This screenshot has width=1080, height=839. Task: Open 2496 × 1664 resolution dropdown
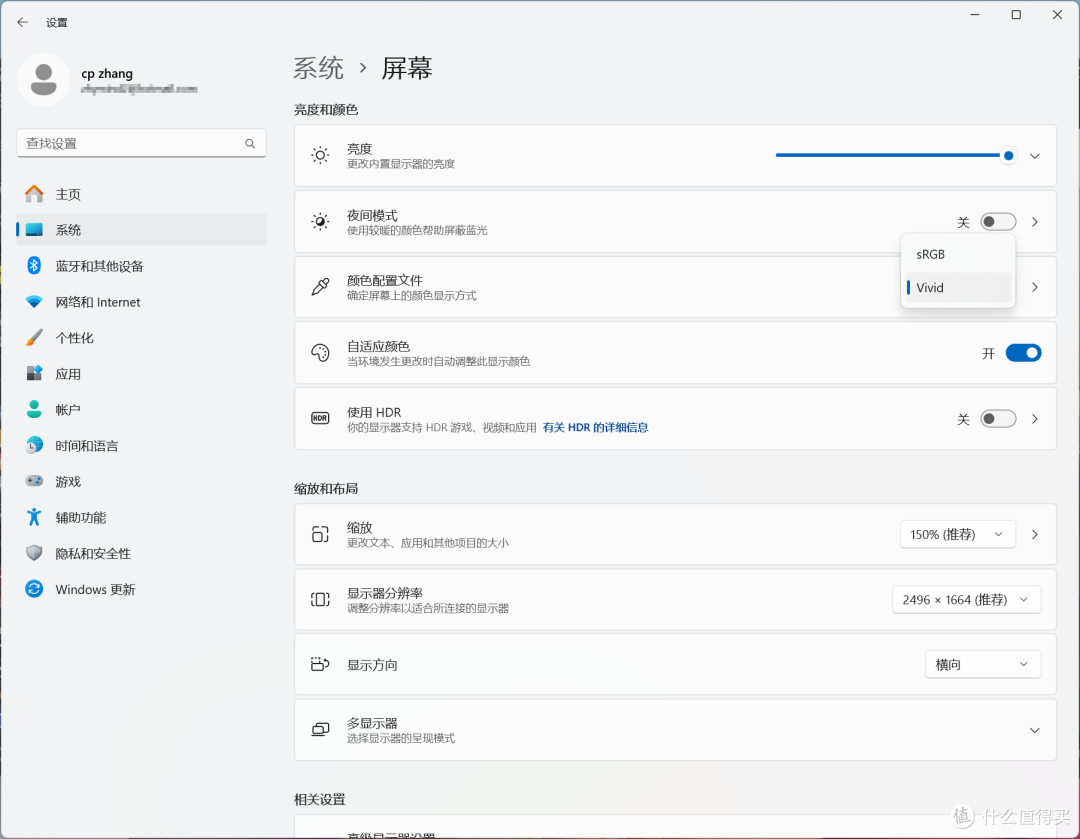tap(966, 600)
